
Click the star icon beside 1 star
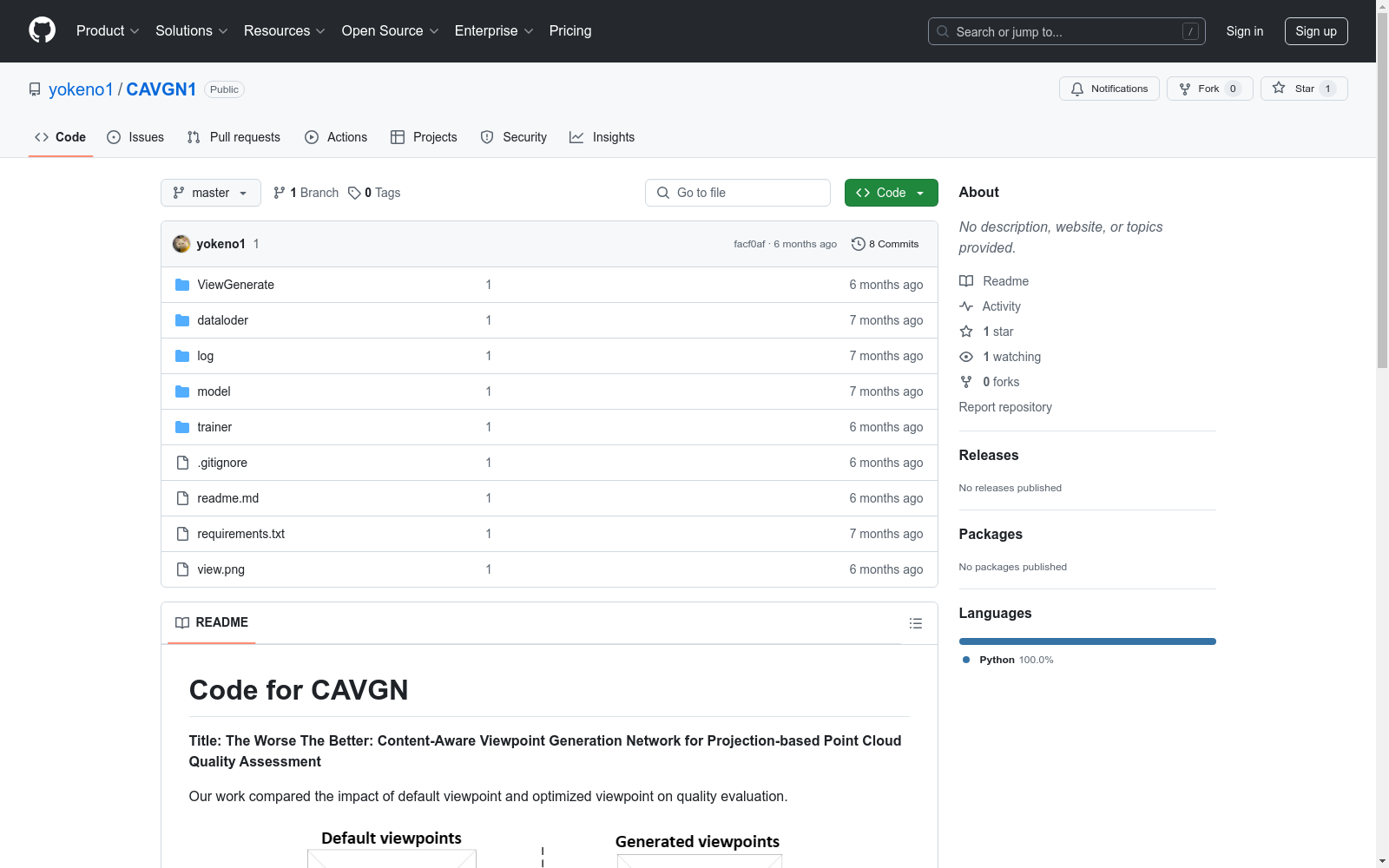(x=966, y=332)
